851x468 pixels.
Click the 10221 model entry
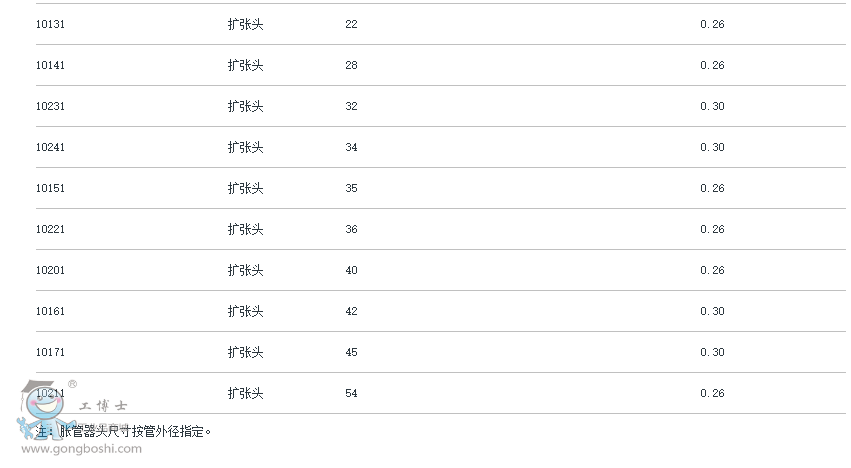(50, 229)
